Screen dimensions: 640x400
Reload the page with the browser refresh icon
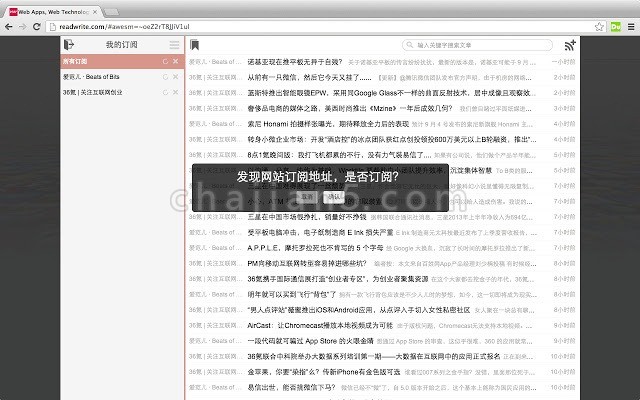(x=36, y=27)
